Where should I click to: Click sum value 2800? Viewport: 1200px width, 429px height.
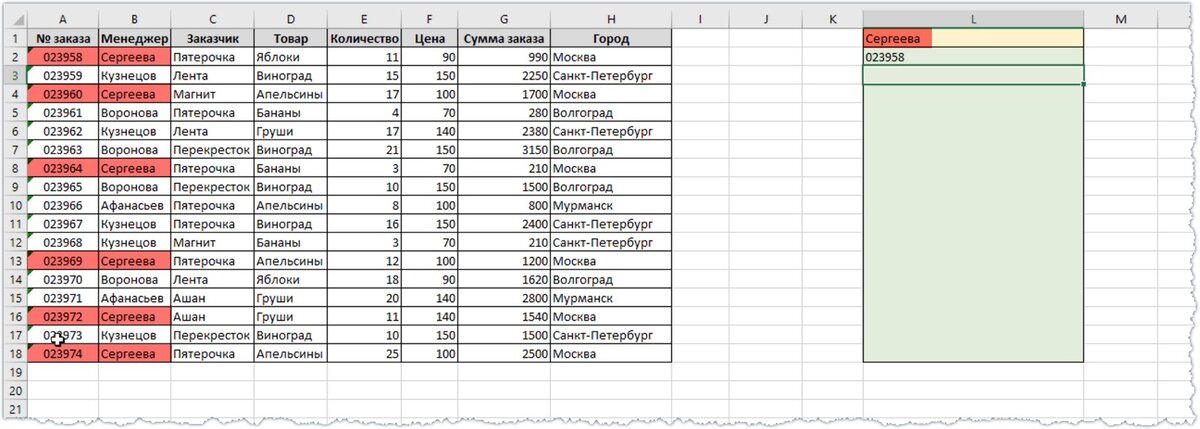click(x=503, y=299)
